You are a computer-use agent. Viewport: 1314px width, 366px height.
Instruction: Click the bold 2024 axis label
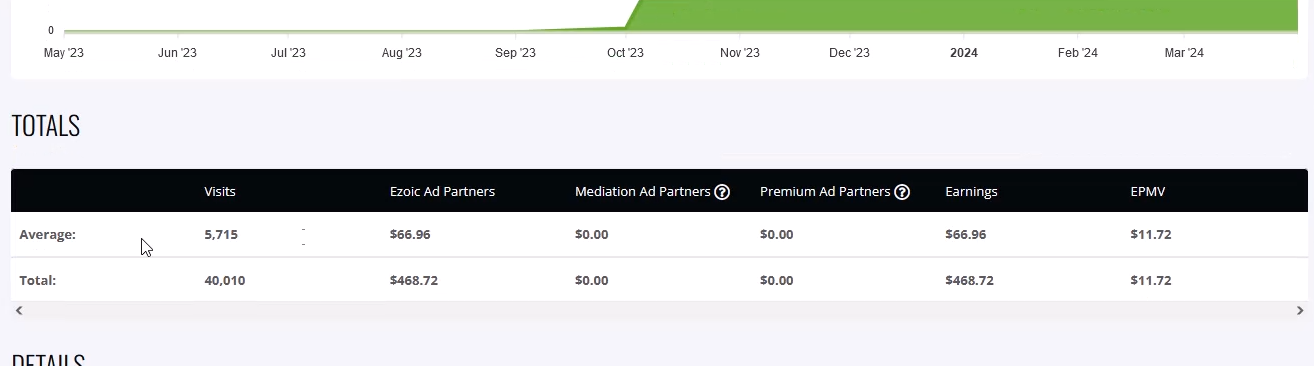click(964, 53)
